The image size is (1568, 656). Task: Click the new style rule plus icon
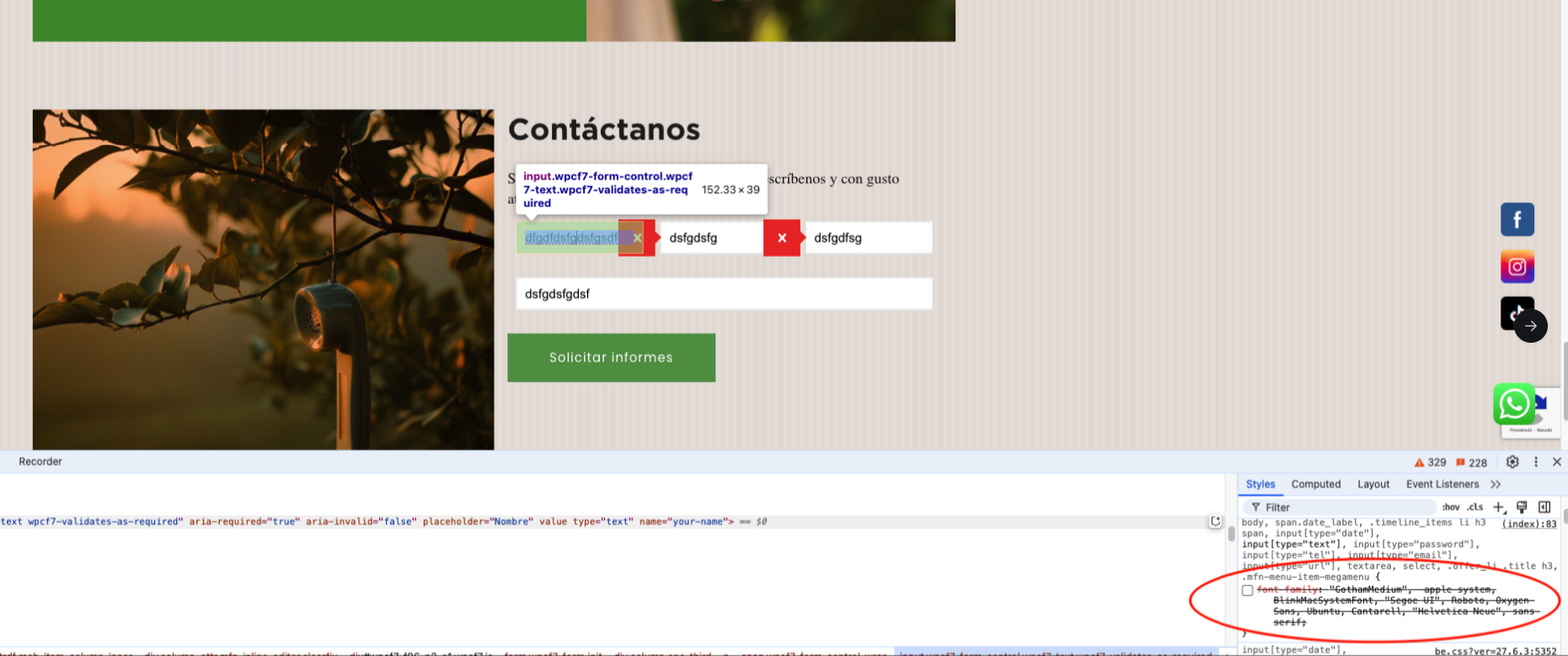click(x=1499, y=507)
